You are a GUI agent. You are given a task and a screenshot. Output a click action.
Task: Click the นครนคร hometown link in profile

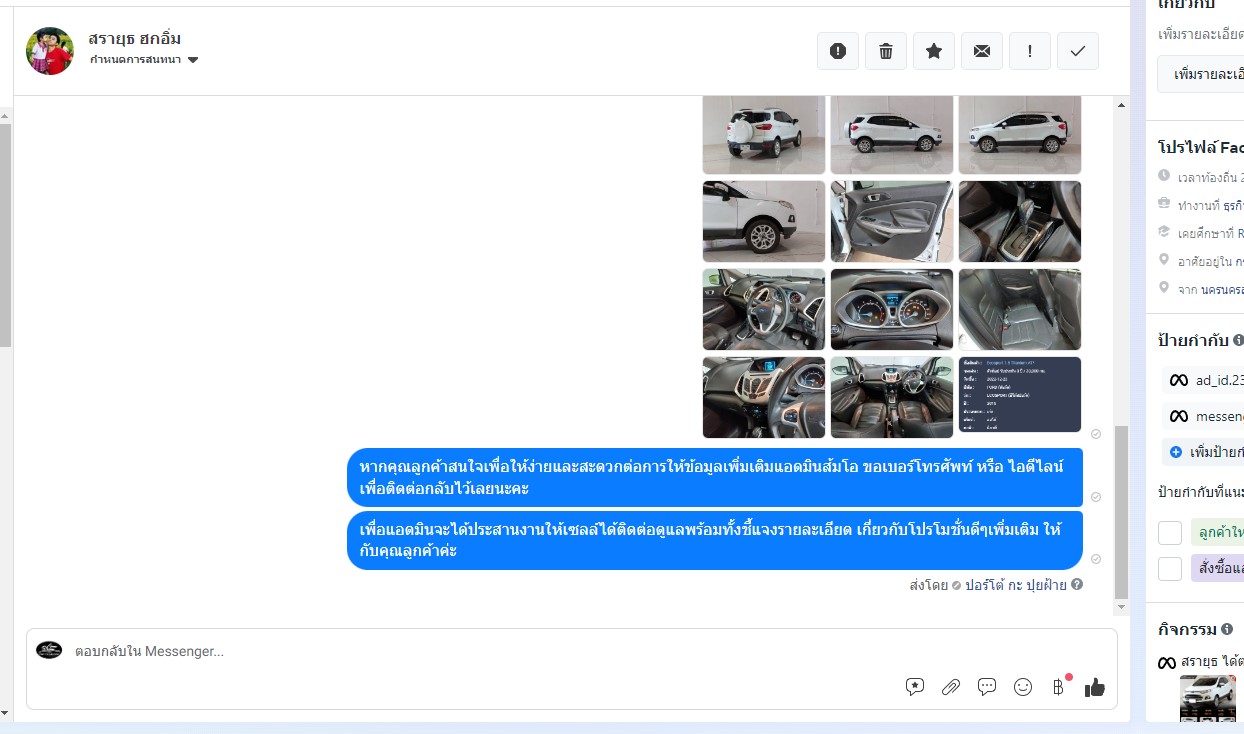[1223, 289]
